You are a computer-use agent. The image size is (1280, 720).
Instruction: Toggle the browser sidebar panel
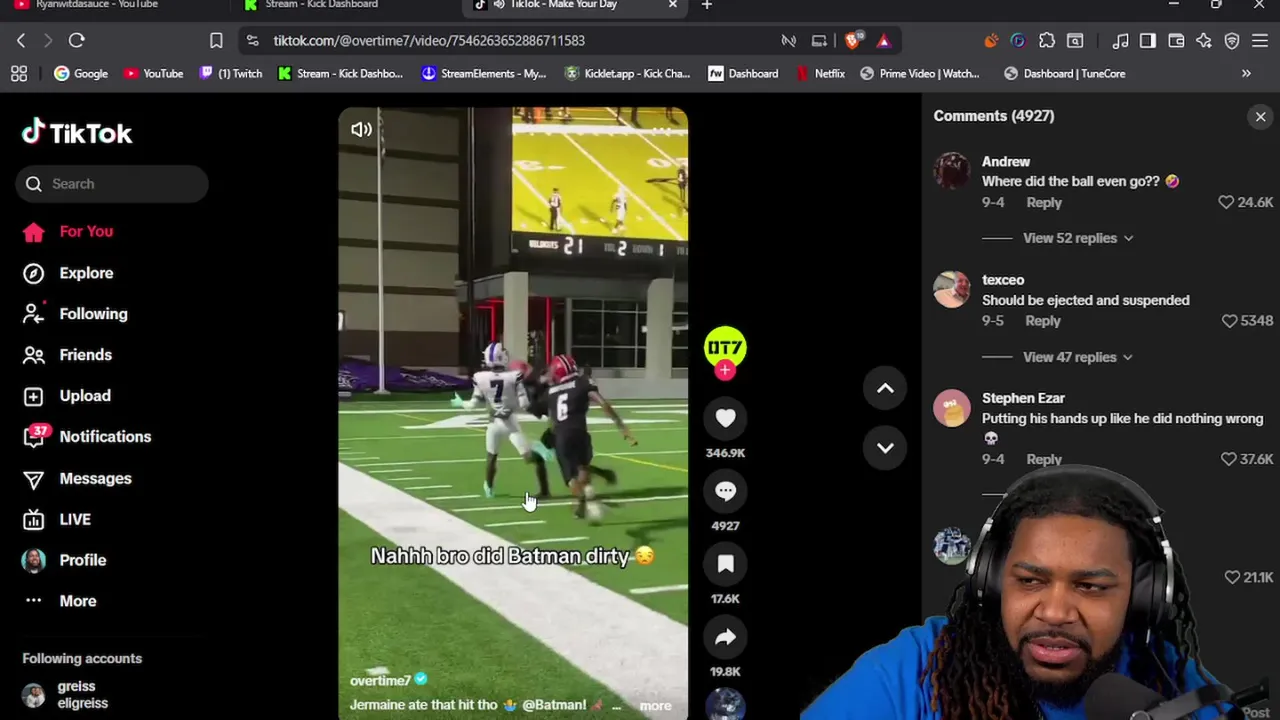[1148, 40]
